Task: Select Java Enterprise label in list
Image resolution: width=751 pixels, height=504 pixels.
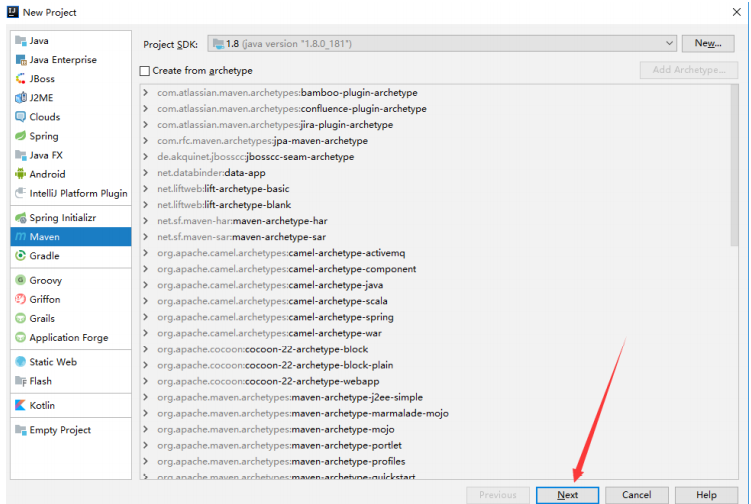Action: pyautogui.click(x=63, y=60)
